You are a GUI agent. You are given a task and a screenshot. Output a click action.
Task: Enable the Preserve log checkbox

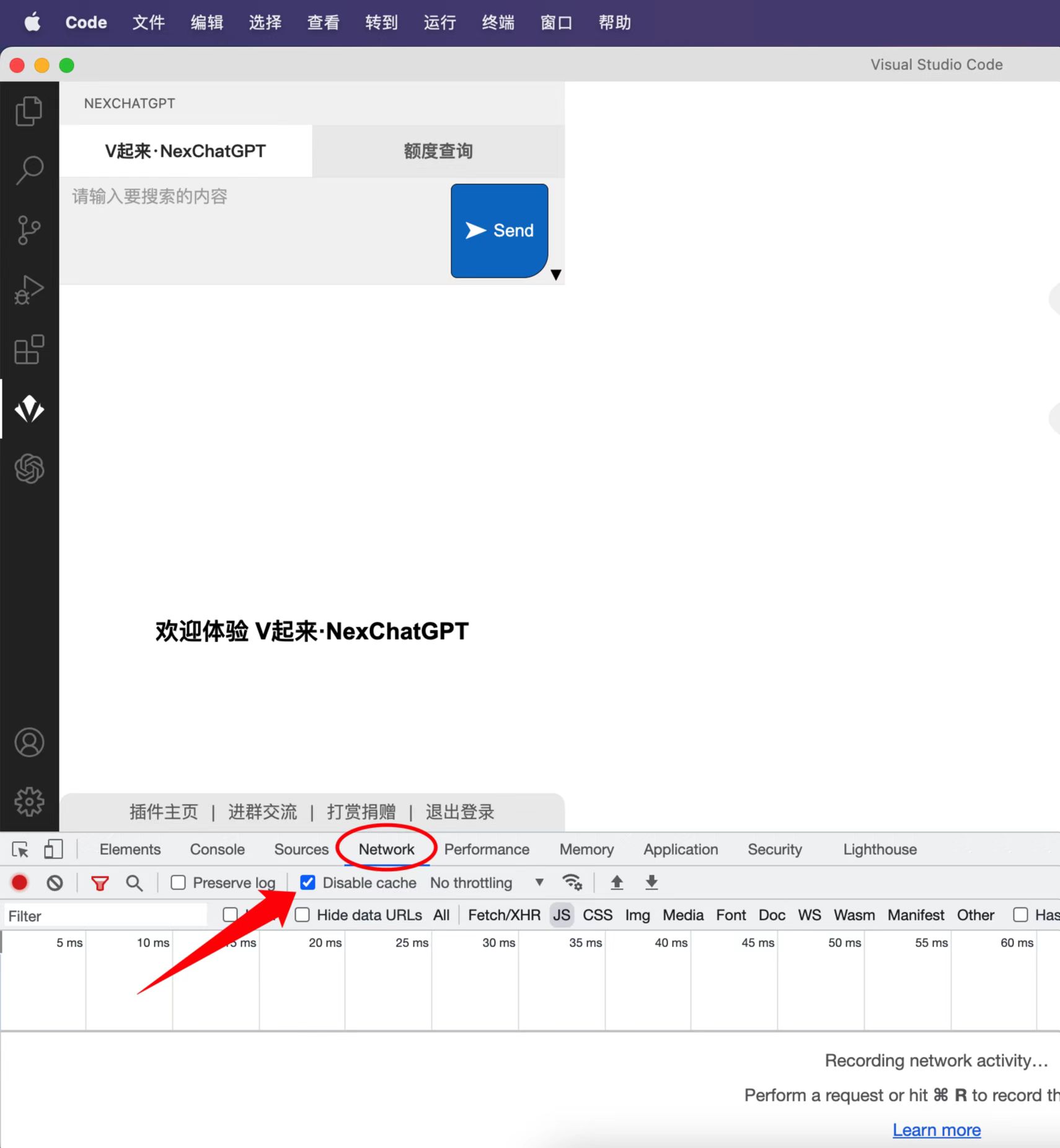point(179,882)
